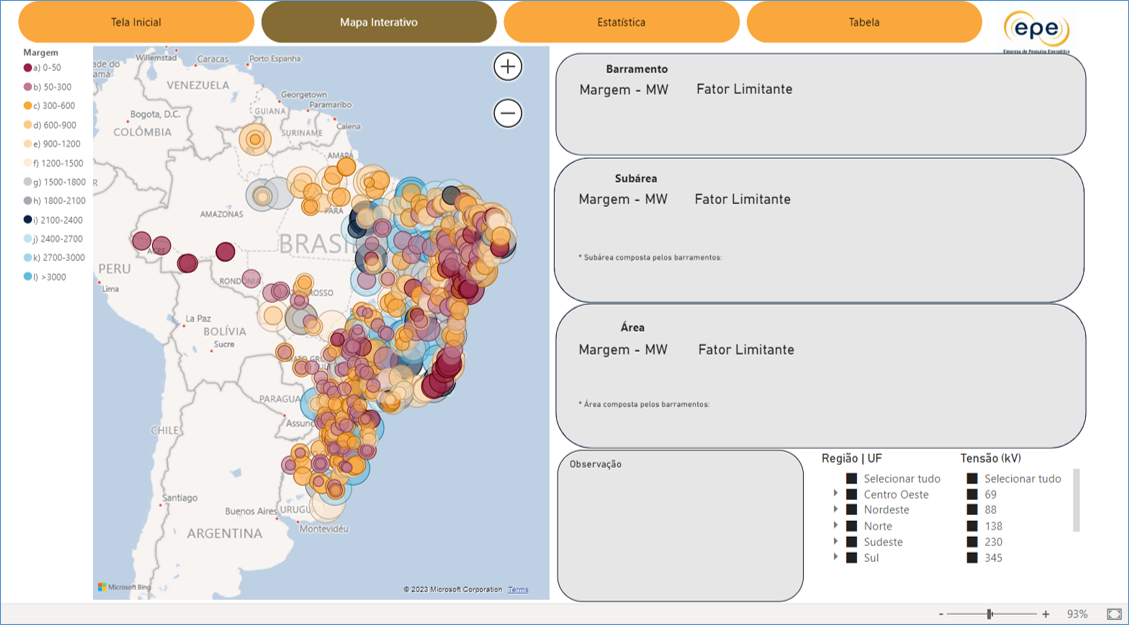Click the minus icon beside the zoom slider
Viewport: 1129px width, 625px height.
click(941, 611)
